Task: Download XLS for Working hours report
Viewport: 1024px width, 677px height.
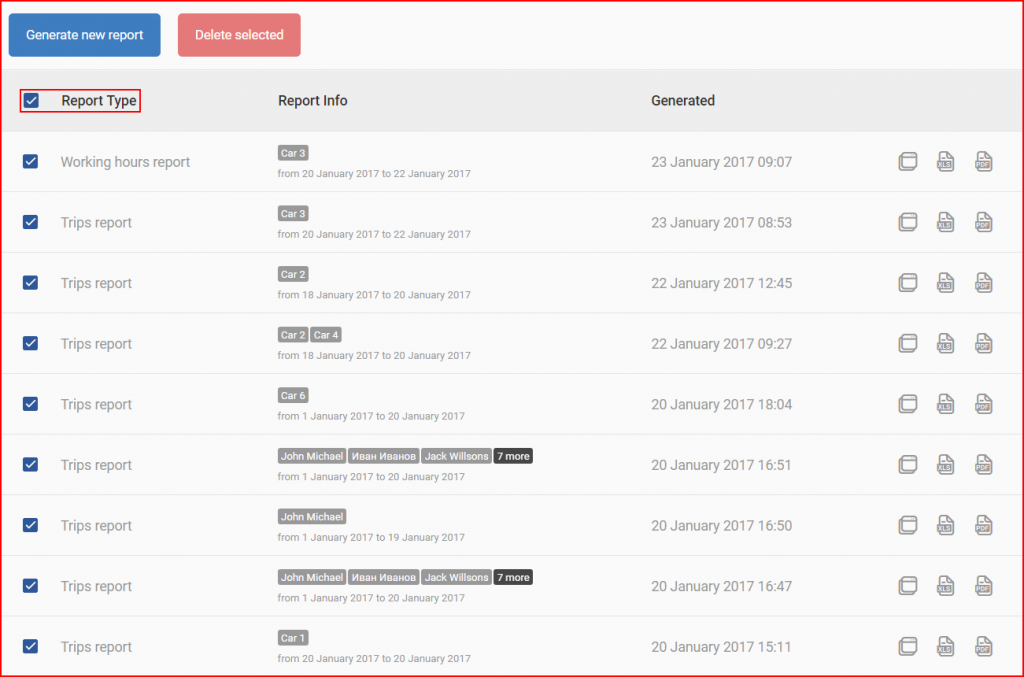Action: tap(946, 161)
